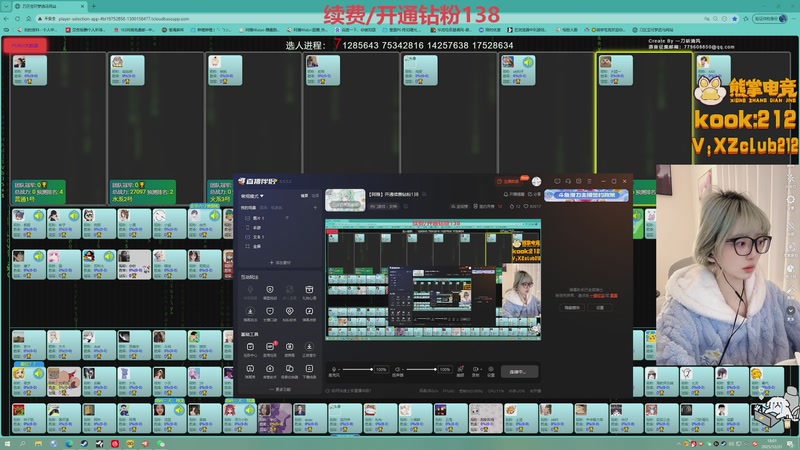Image resolution: width=800 pixels, height=450 pixels.
Task: Open the message icon in app title bar
Action: tap(557, 181)
